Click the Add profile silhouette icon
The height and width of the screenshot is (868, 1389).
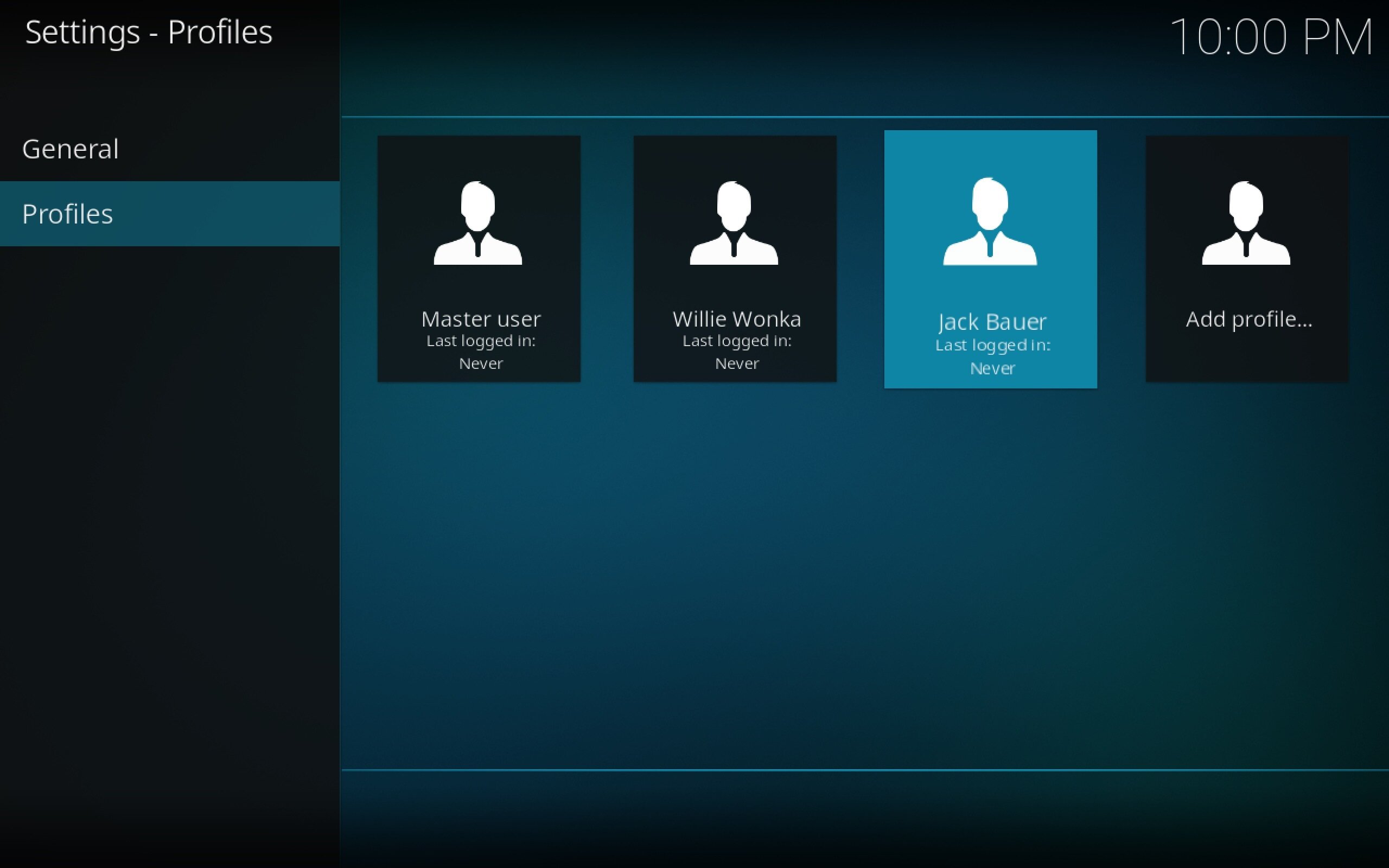(x=1246, y=224)
